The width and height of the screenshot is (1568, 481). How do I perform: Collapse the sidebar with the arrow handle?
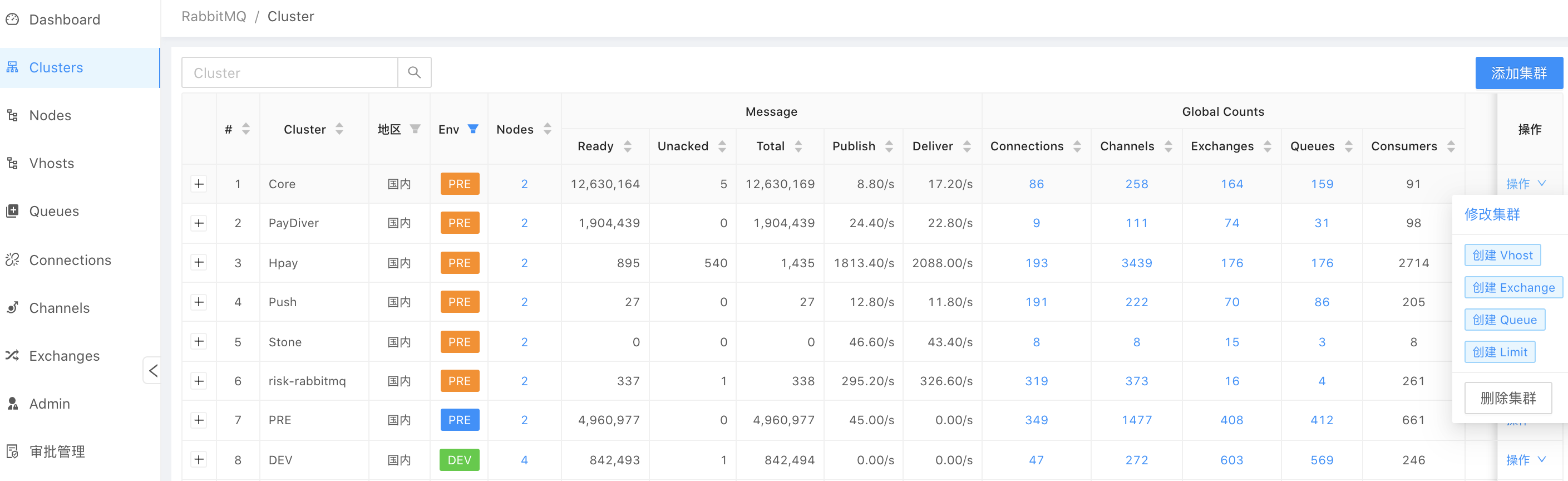point(152,370)
